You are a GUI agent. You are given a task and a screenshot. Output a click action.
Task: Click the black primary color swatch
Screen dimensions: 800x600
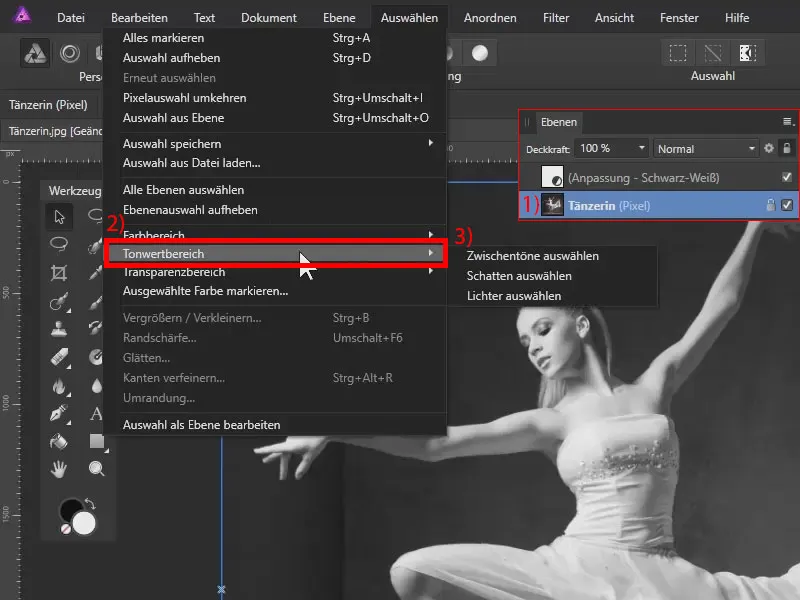point(69,508)
